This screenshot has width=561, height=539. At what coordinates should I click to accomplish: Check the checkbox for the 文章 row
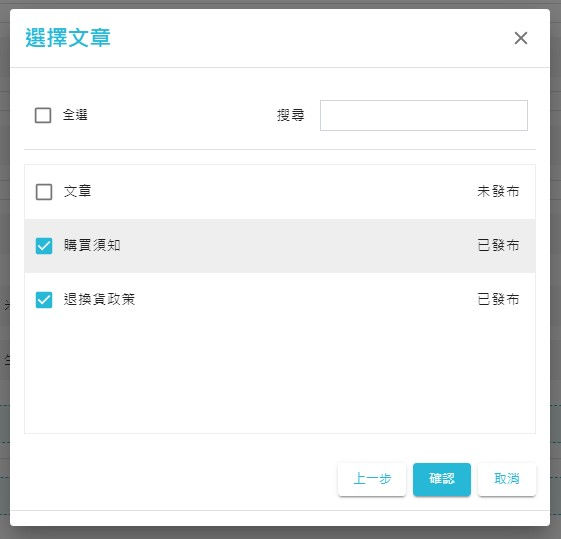[x=44, y=192]
